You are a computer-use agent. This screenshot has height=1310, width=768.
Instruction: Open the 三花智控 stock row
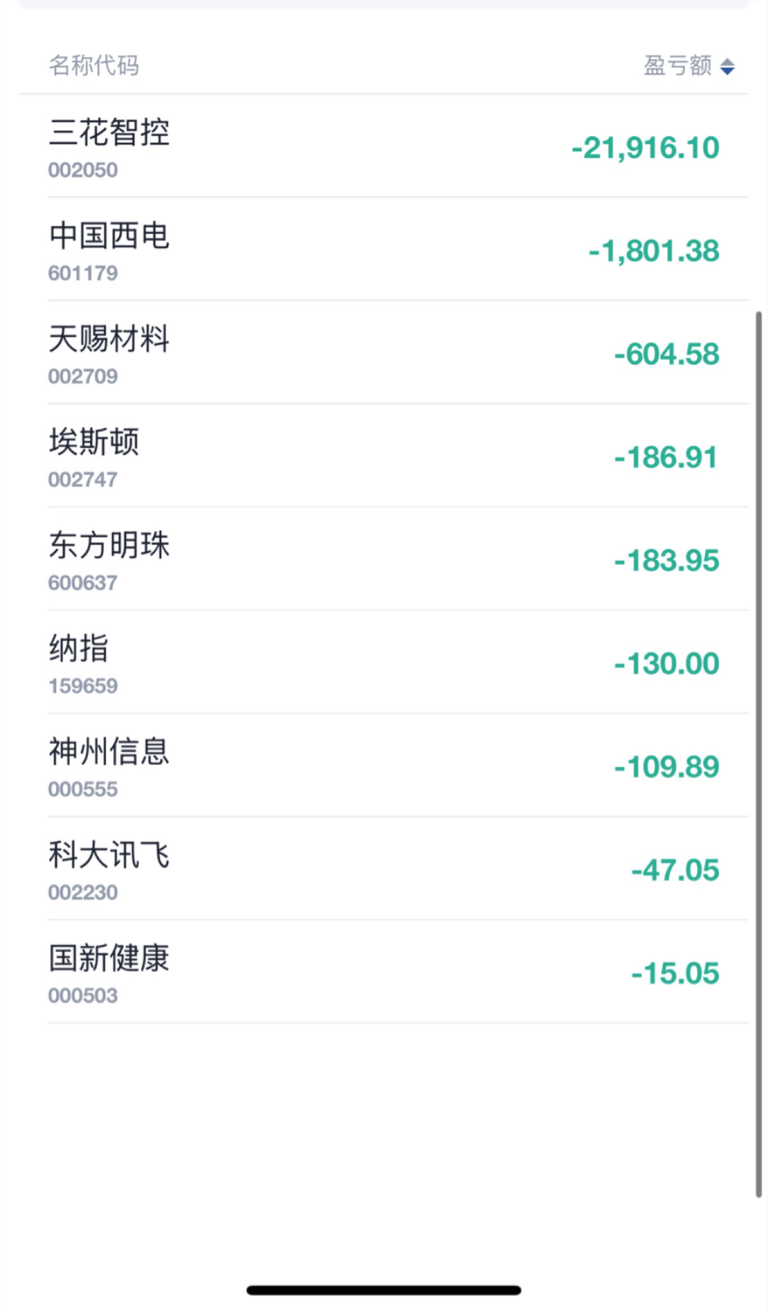[x=109, y=133]
